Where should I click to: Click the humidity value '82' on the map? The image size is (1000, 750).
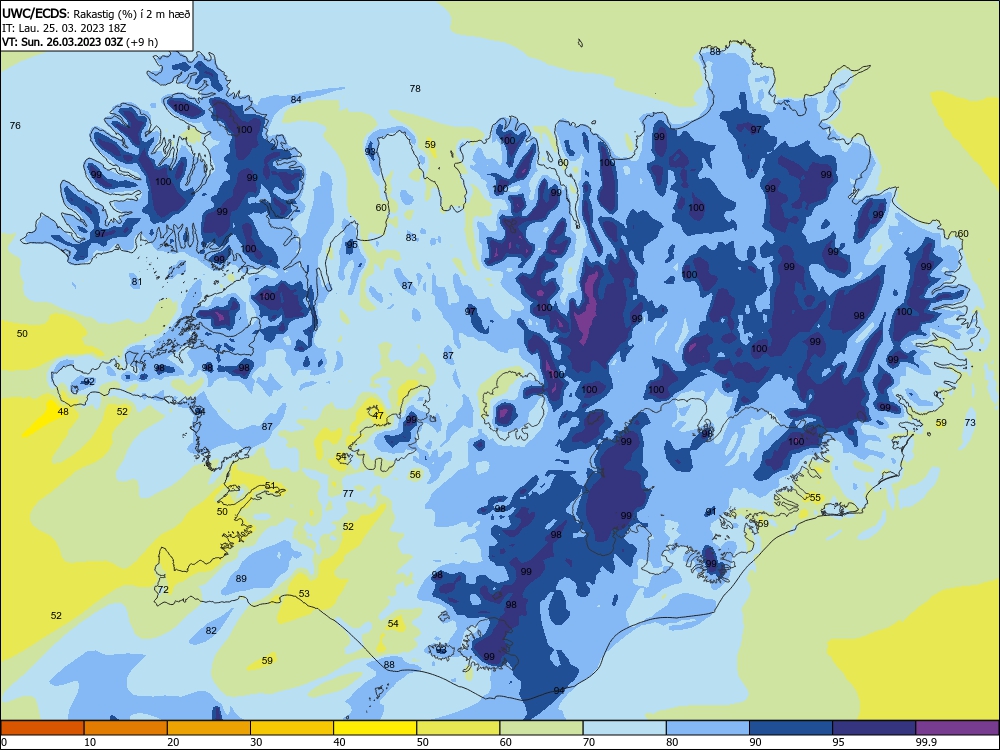click(x=211, y=630)
